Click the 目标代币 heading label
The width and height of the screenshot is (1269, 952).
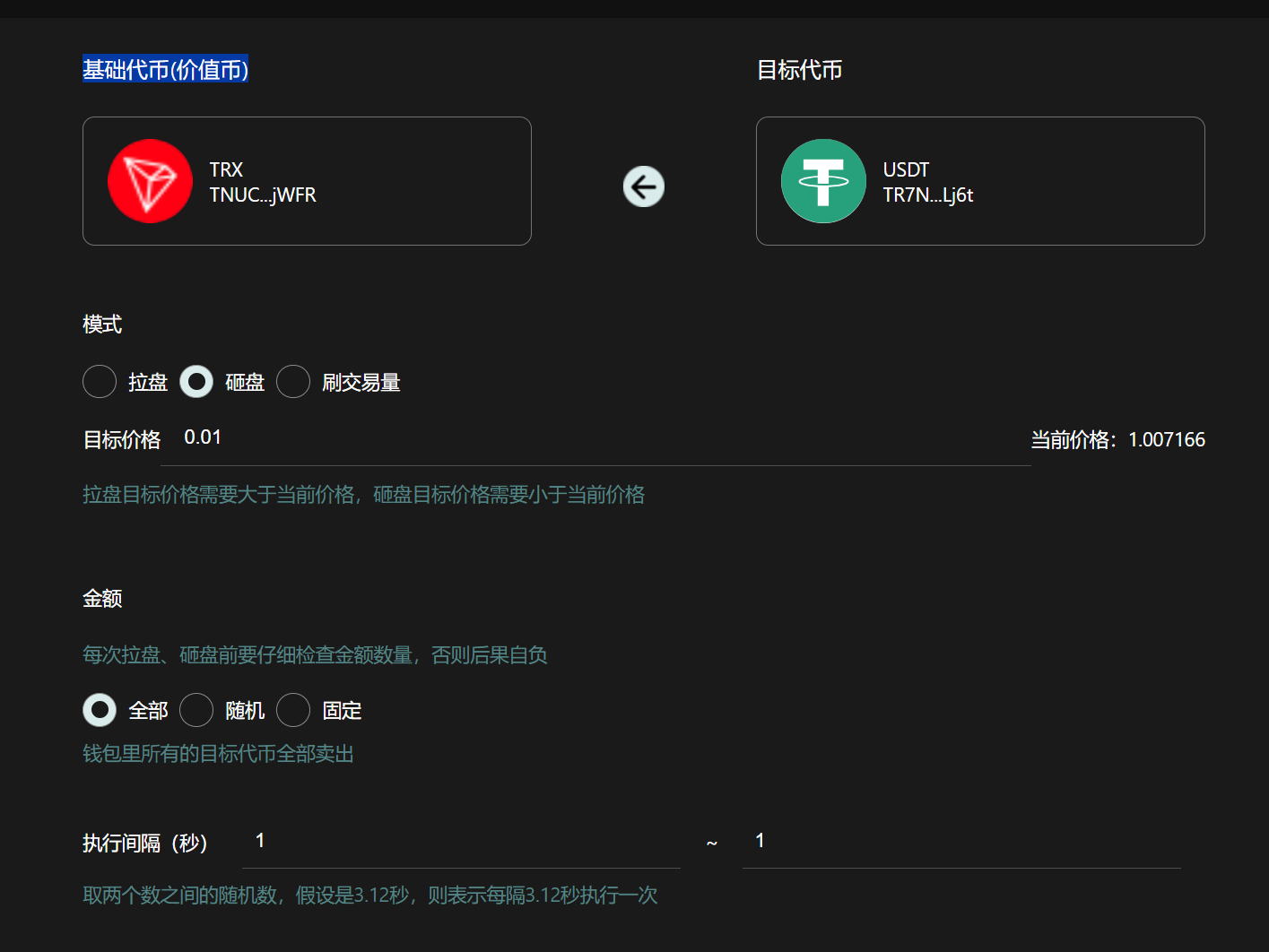click(x=799, y=70)
